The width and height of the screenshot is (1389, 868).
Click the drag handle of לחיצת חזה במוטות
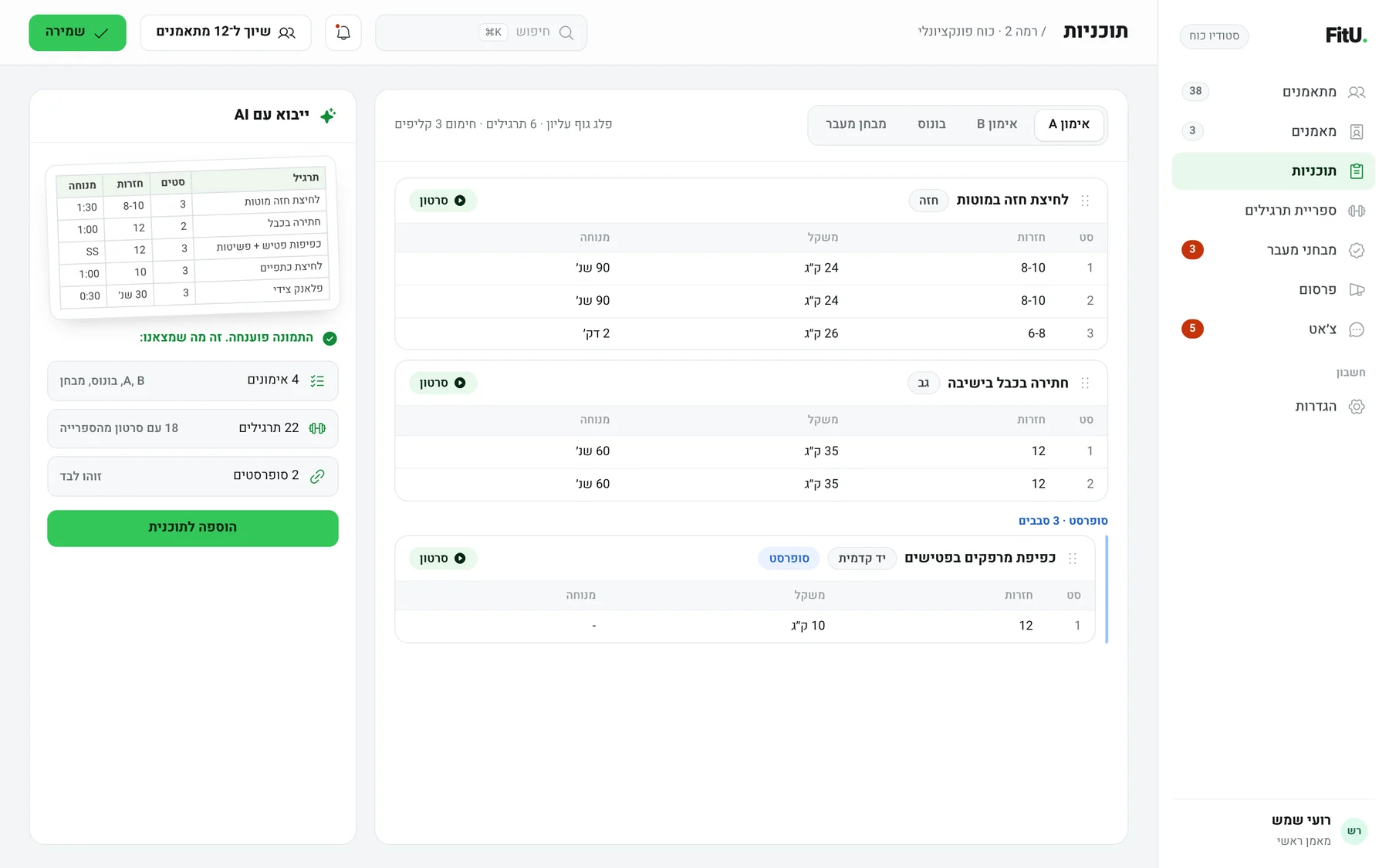point(1085,201)
